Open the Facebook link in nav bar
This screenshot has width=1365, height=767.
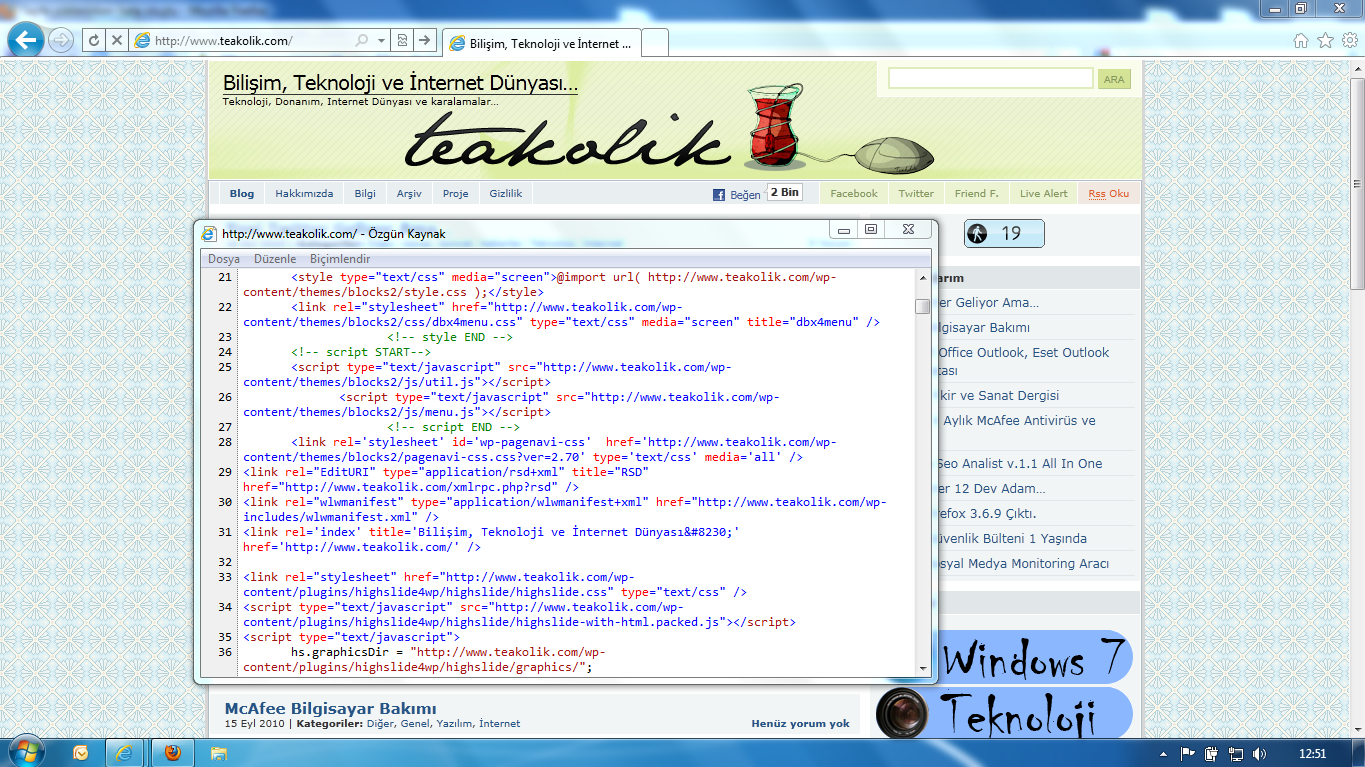[854, 193]
